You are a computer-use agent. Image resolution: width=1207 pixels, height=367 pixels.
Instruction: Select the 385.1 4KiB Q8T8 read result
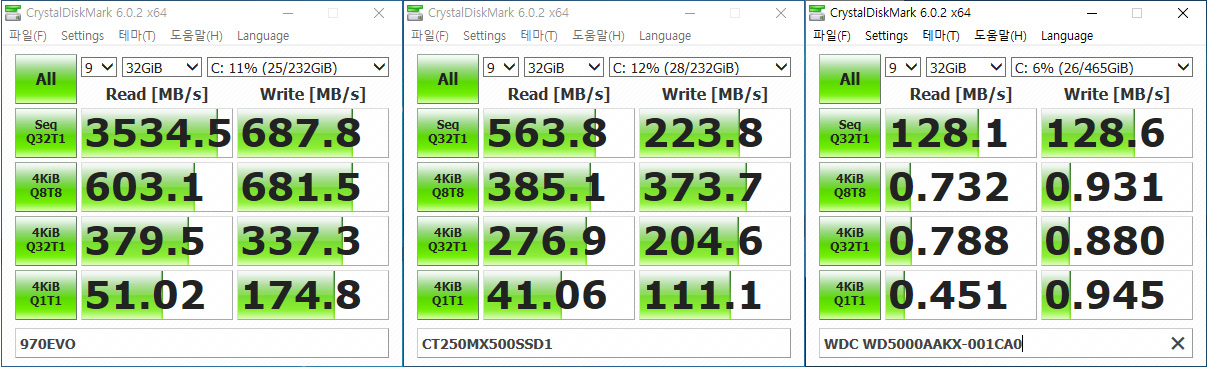tap(558, 186)
